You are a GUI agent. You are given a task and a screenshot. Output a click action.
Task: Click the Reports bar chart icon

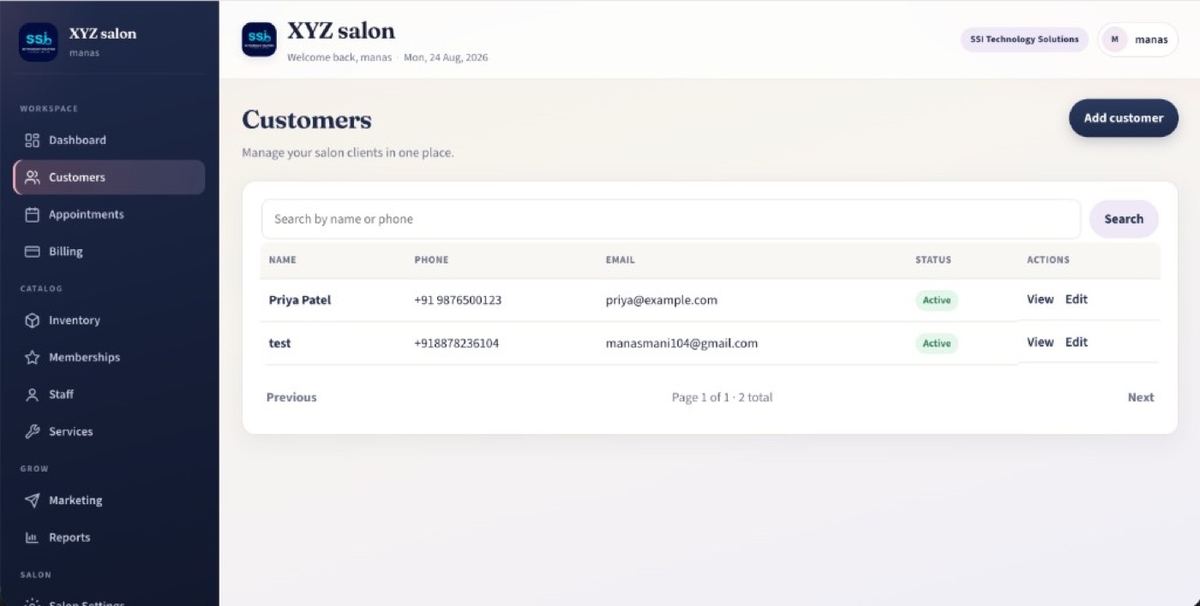pos(32,537)
